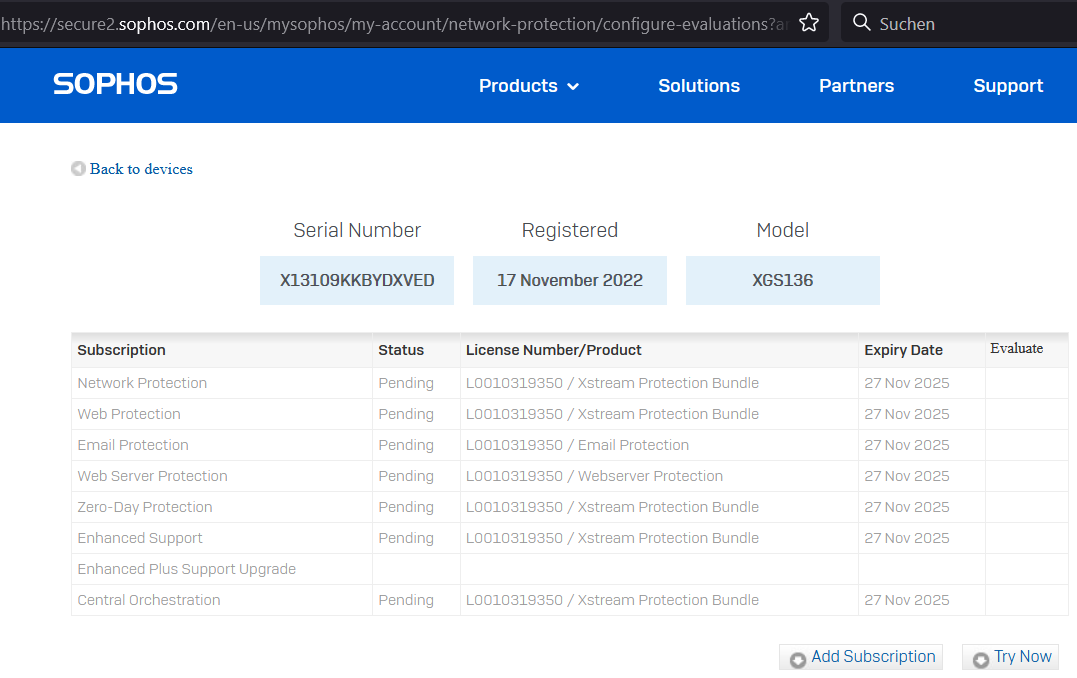Click the Try Now button
1077x678 pixels.
point(1010,657)
